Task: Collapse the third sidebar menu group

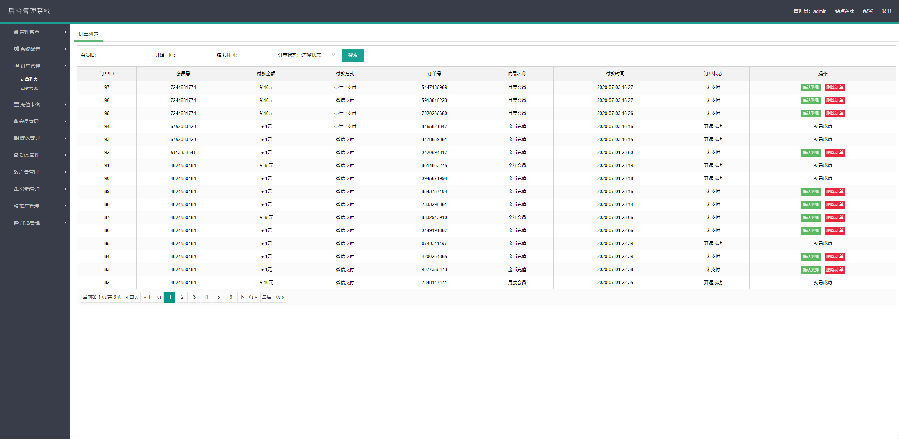Action: pyautogui.click(x=35, y=66)
